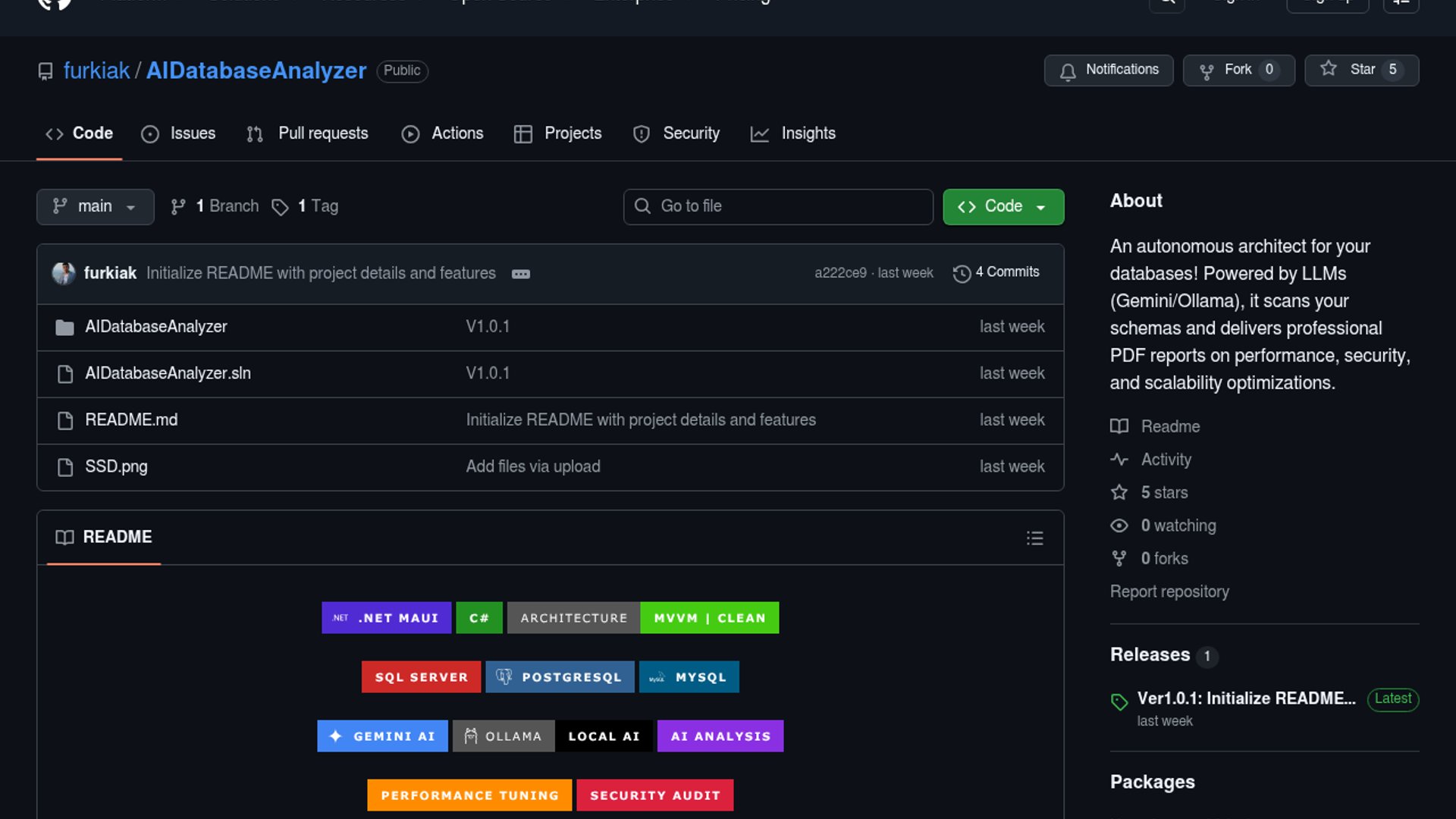The image size is (1456, 819).
Task: Open the main branch dropdown
Action: tap(95, 206)
